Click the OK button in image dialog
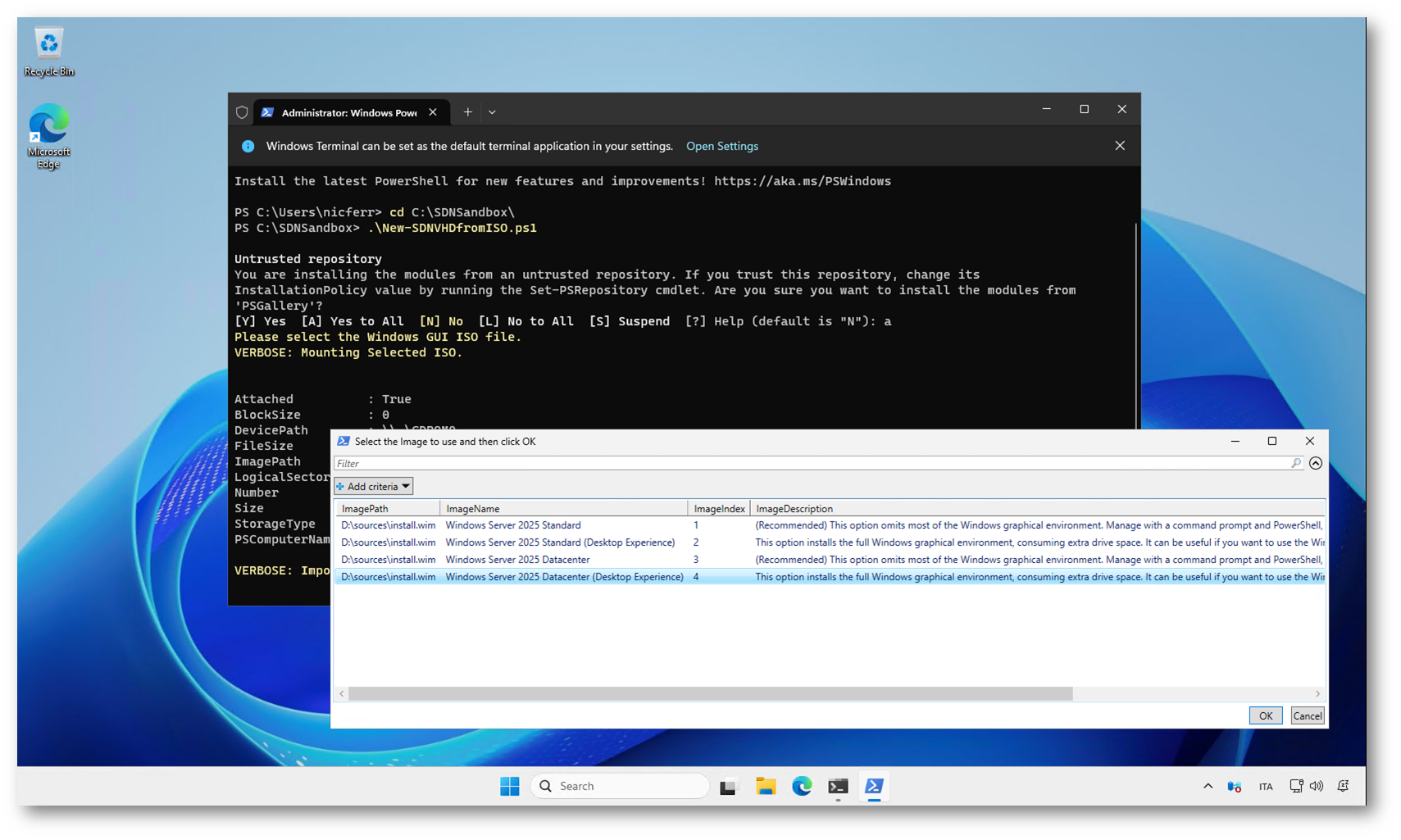The image size is (1401, 840). coord(1265,715)
